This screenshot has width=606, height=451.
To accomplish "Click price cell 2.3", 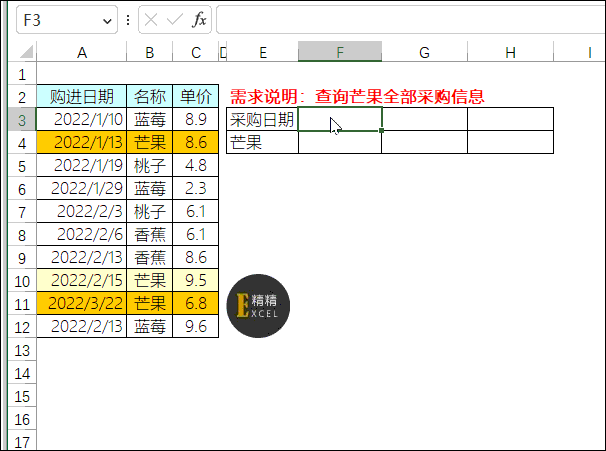I will point(196,188).
